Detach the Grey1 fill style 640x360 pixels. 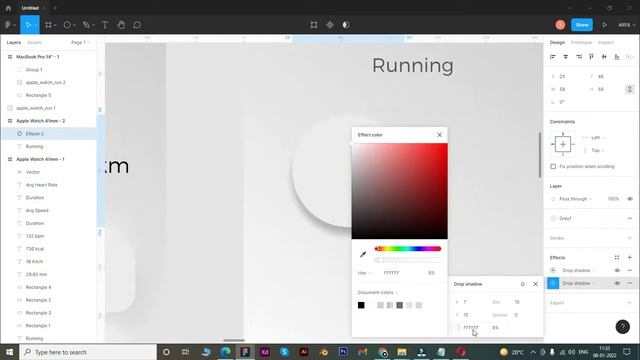(630, 218)
